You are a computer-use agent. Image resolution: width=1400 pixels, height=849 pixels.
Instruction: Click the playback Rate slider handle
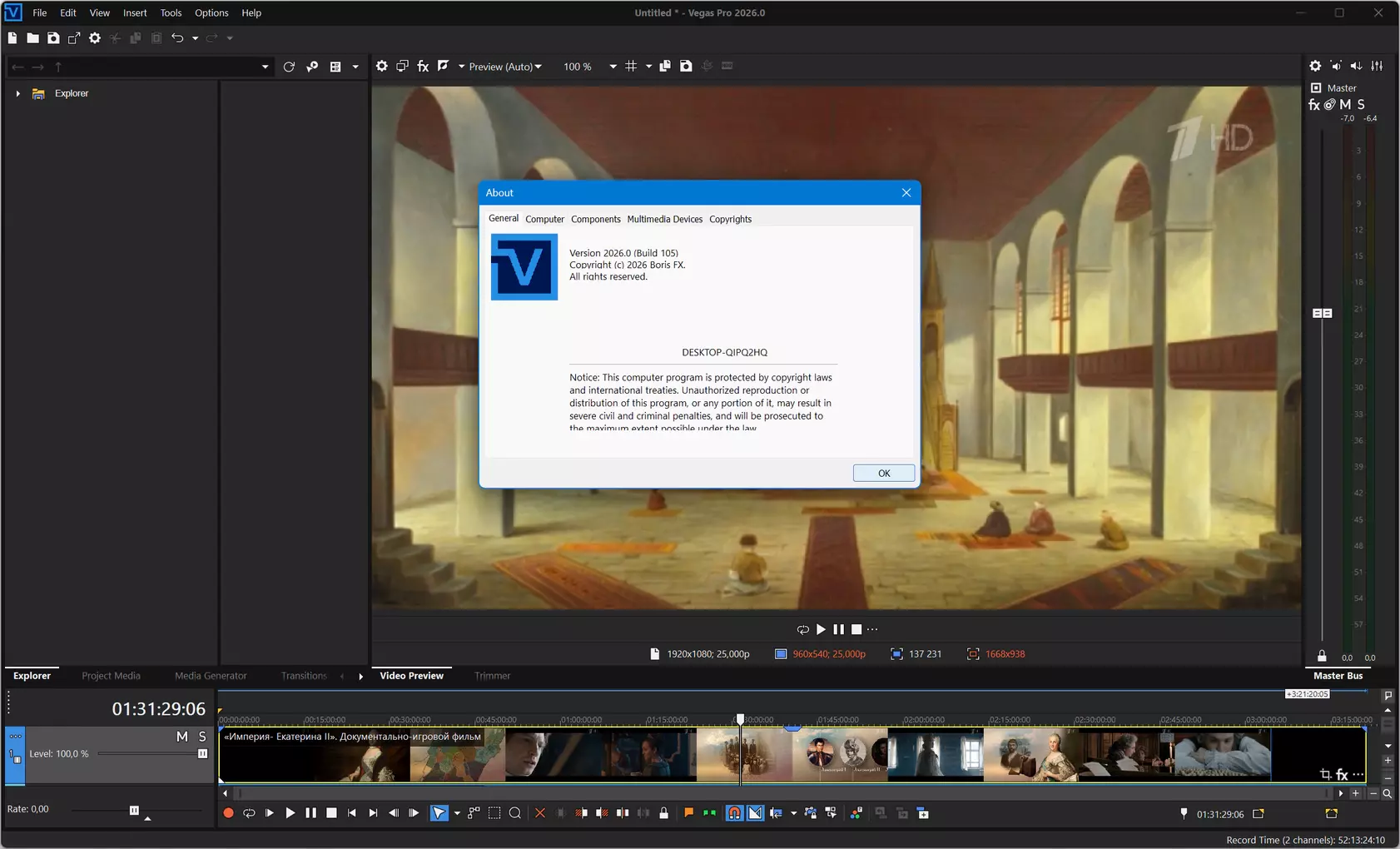pos(134,810)
